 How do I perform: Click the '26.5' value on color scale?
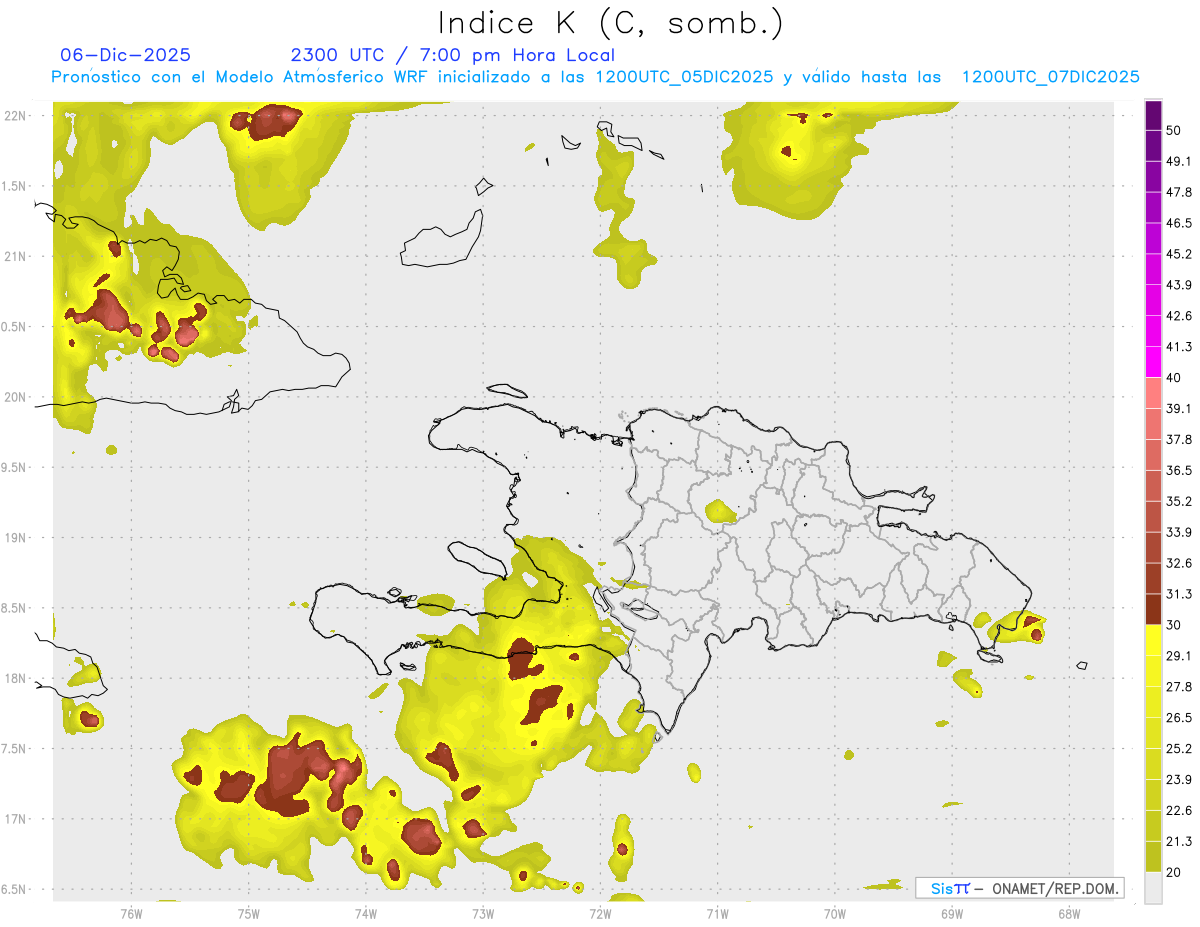pos(1179,718)
